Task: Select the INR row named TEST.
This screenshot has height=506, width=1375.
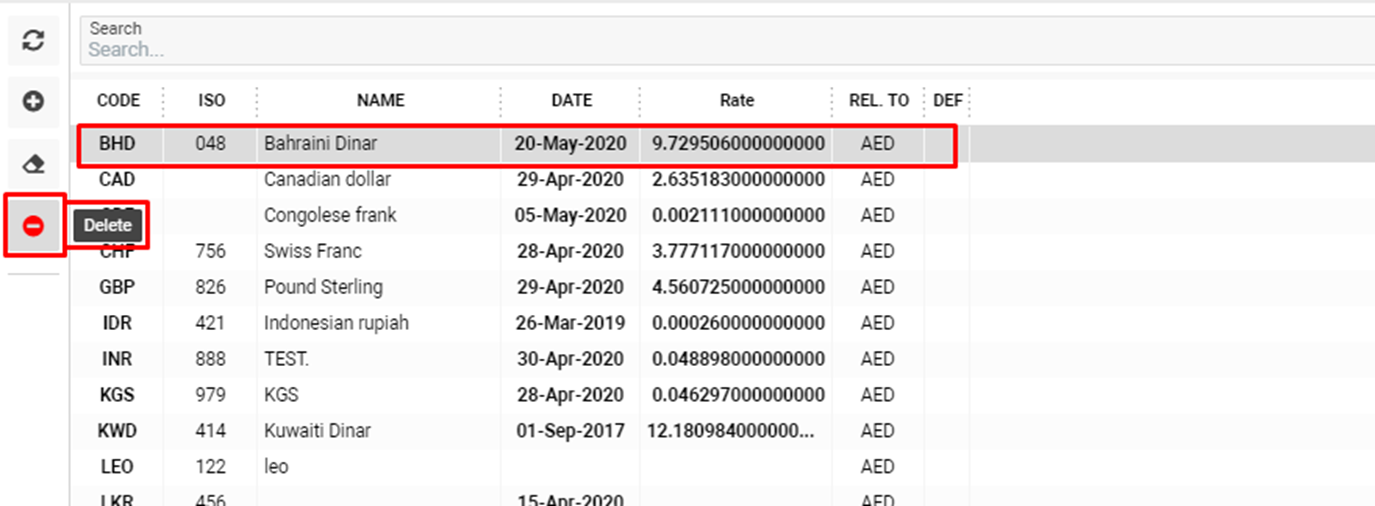Action: (x=286, y=359)
